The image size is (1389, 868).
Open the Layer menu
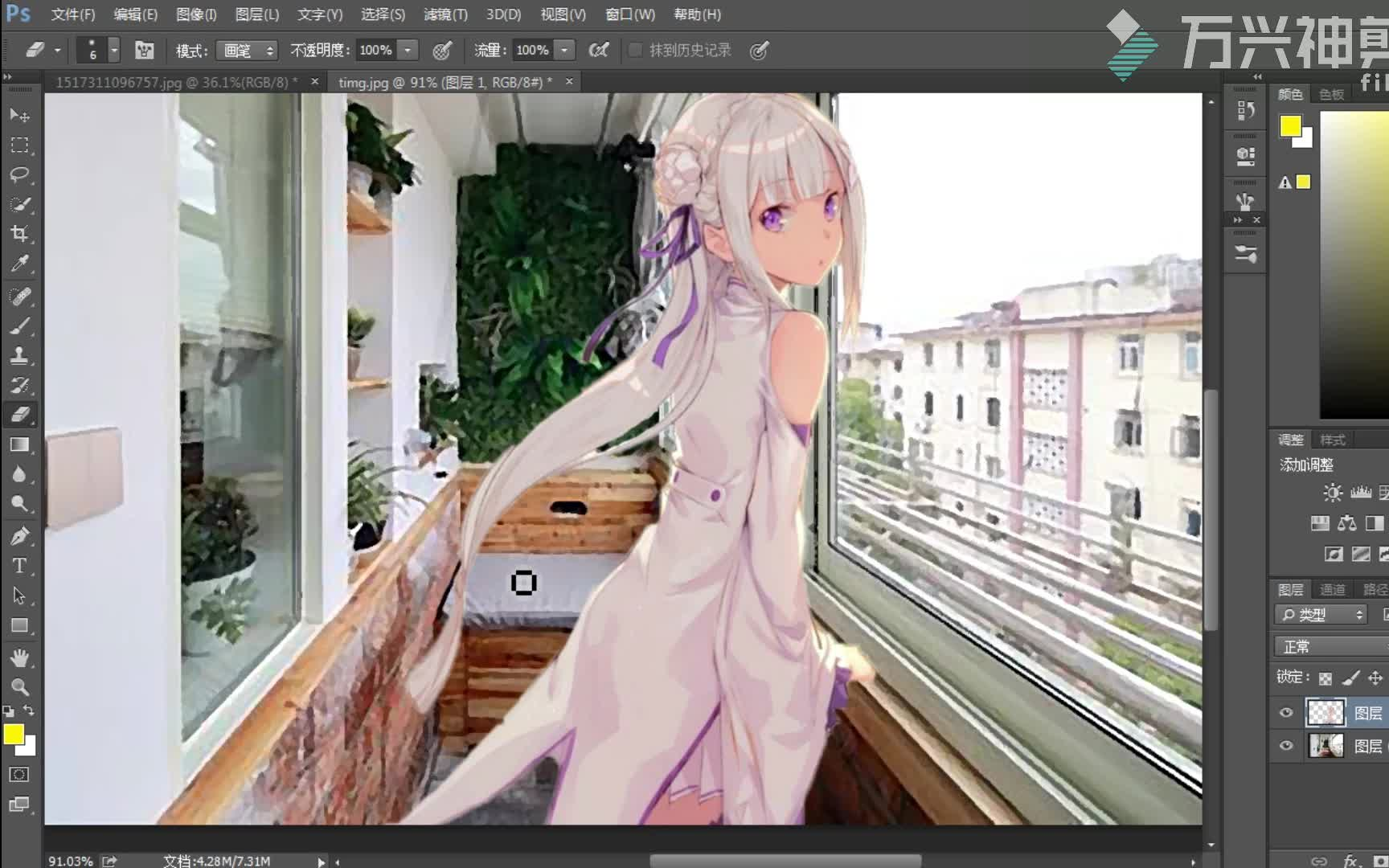click(x=257, y=14)
